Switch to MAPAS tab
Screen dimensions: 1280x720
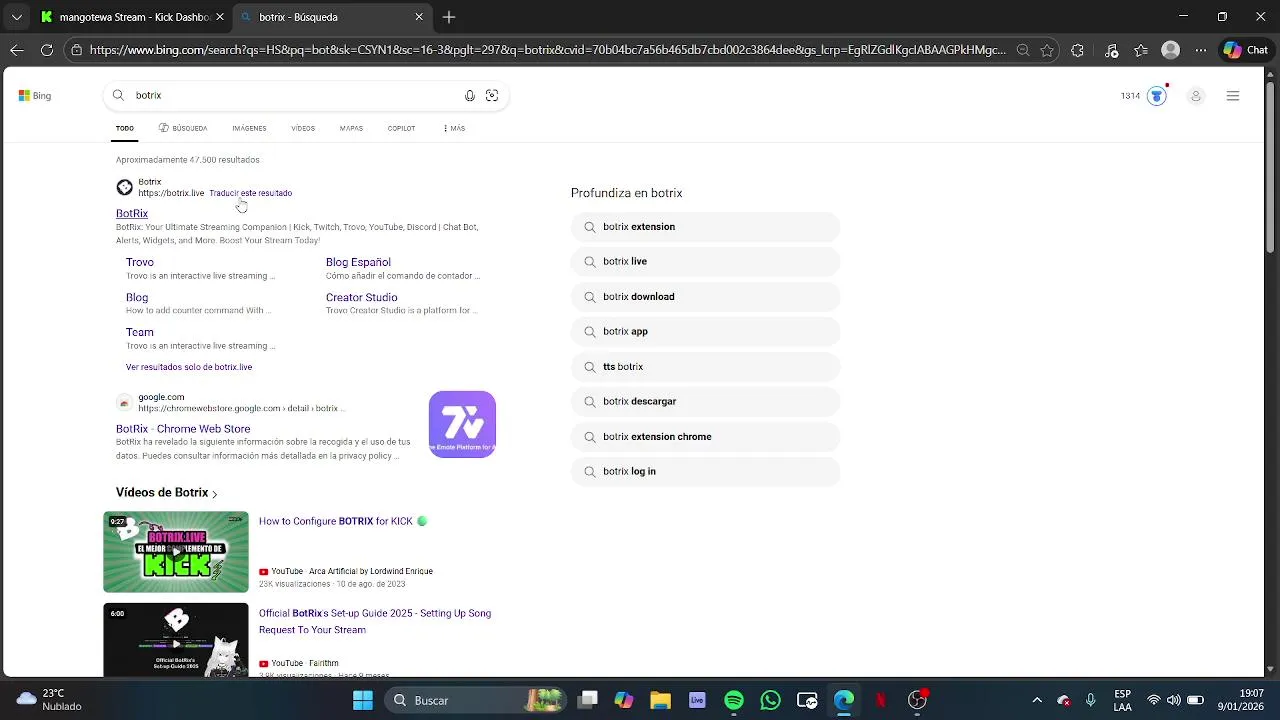pos(351,128)
